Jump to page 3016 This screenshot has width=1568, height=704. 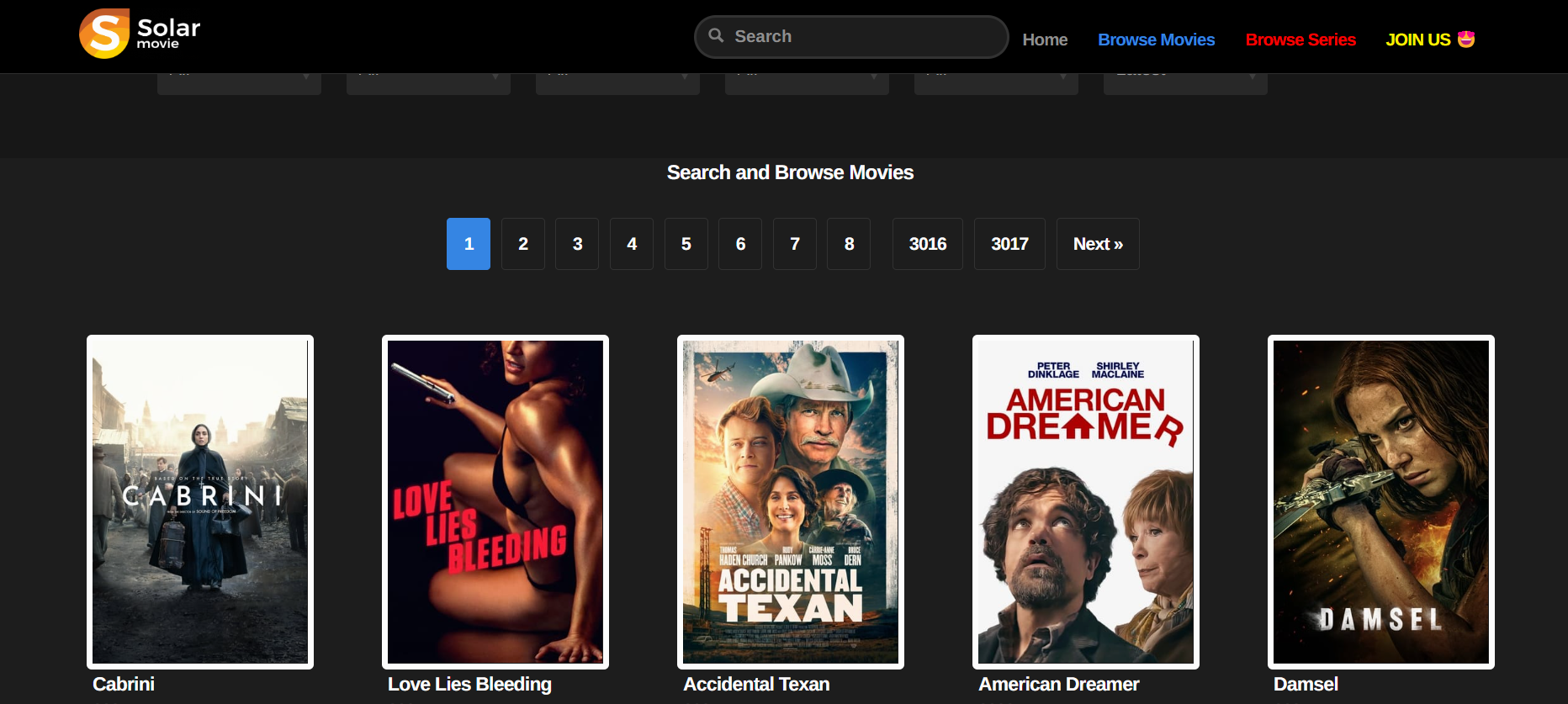(928, 244)
